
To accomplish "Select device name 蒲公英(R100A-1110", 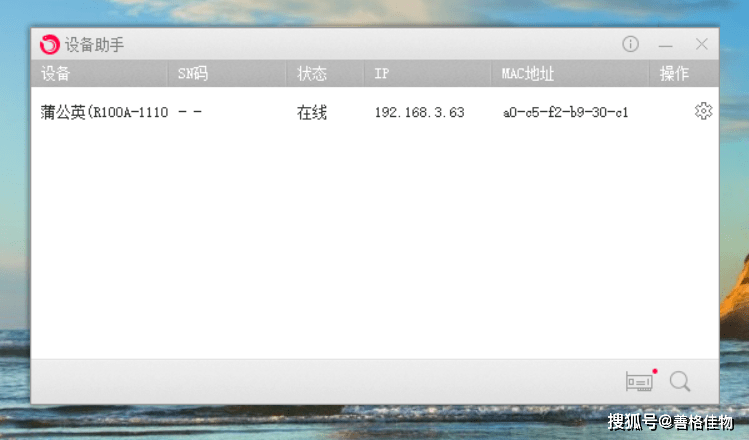I will pyautogui.click(x=104, y=112).
